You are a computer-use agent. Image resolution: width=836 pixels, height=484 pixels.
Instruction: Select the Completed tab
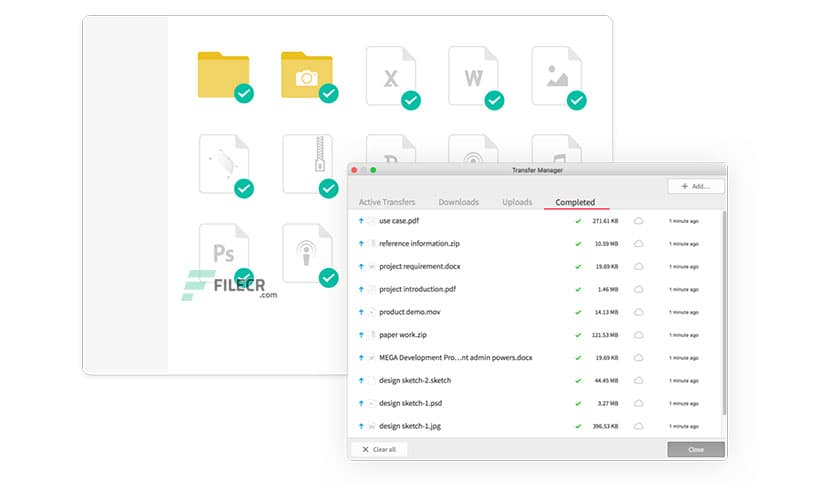(575, 202)
